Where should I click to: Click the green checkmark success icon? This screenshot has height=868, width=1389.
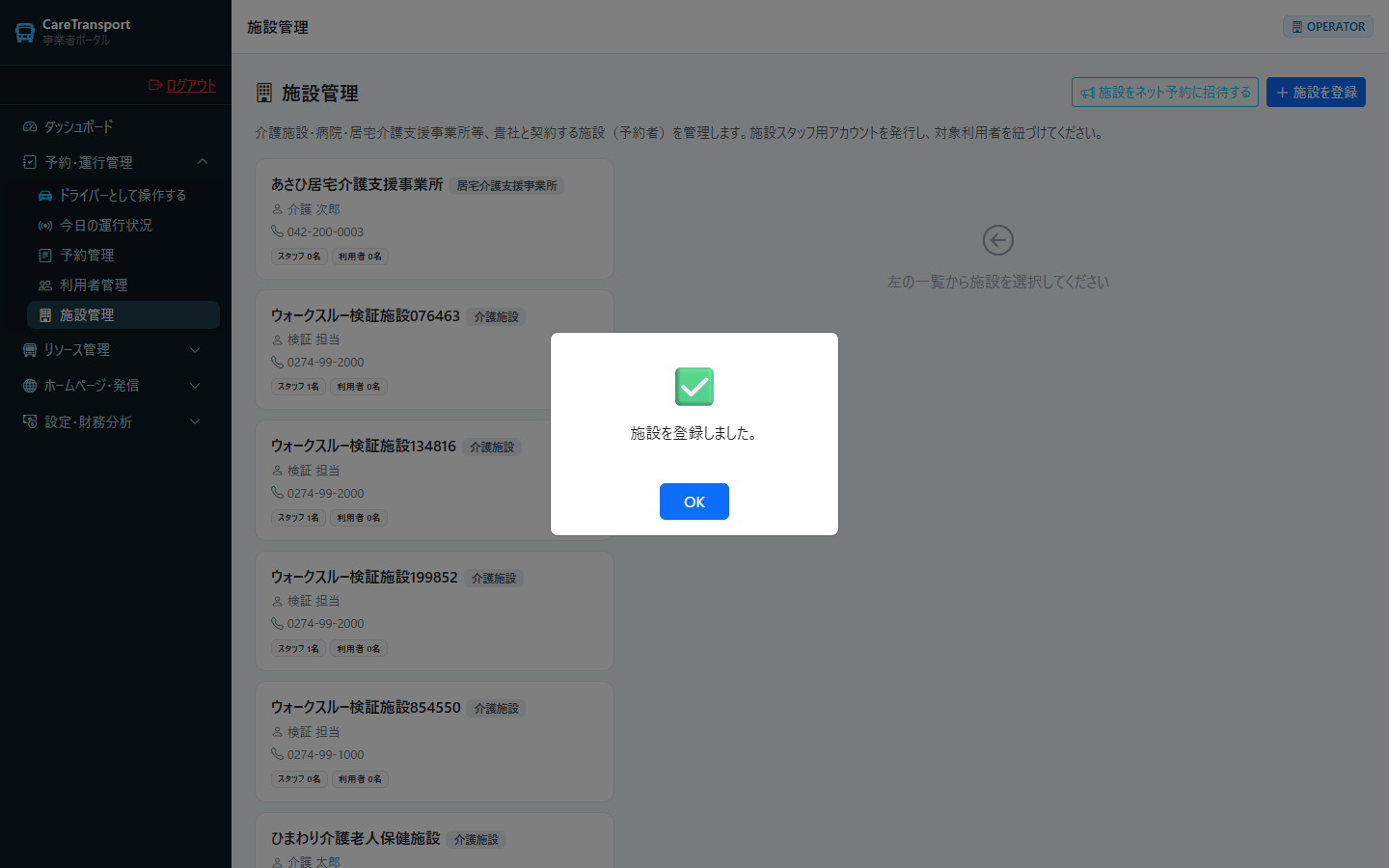tap(694, 387)
